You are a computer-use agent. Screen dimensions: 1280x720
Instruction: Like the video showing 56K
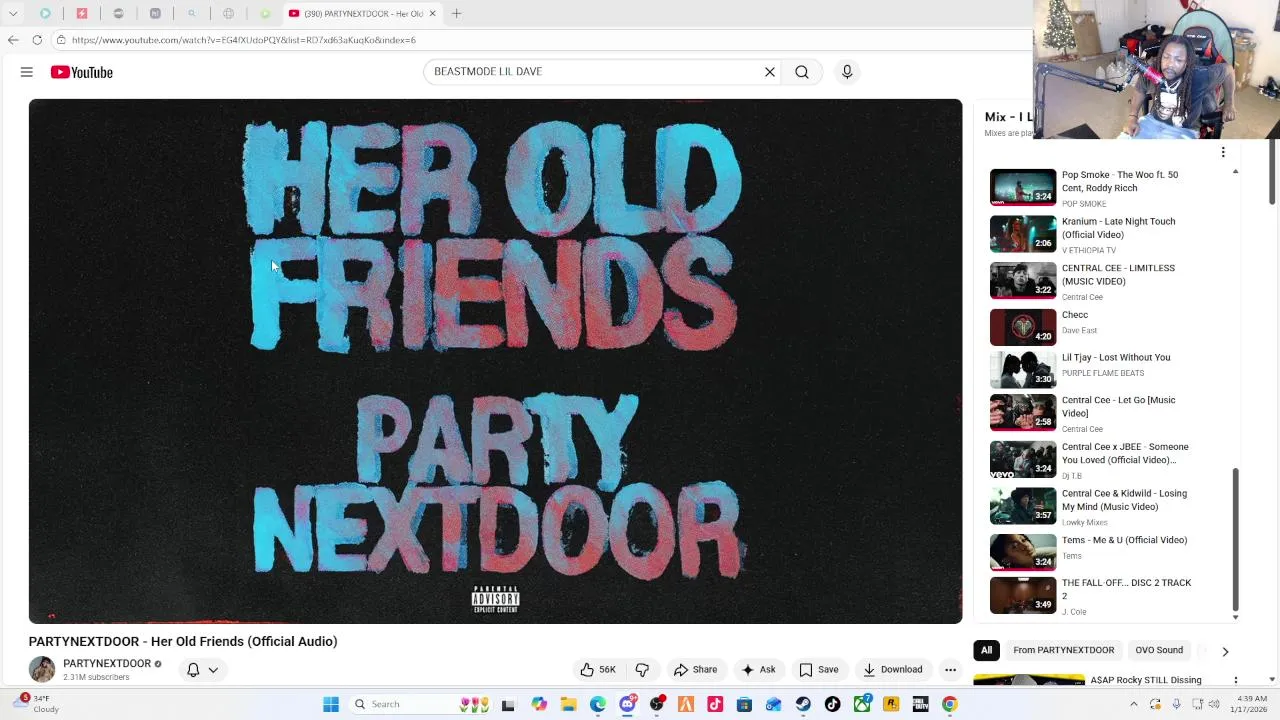[x=598, y=670]
